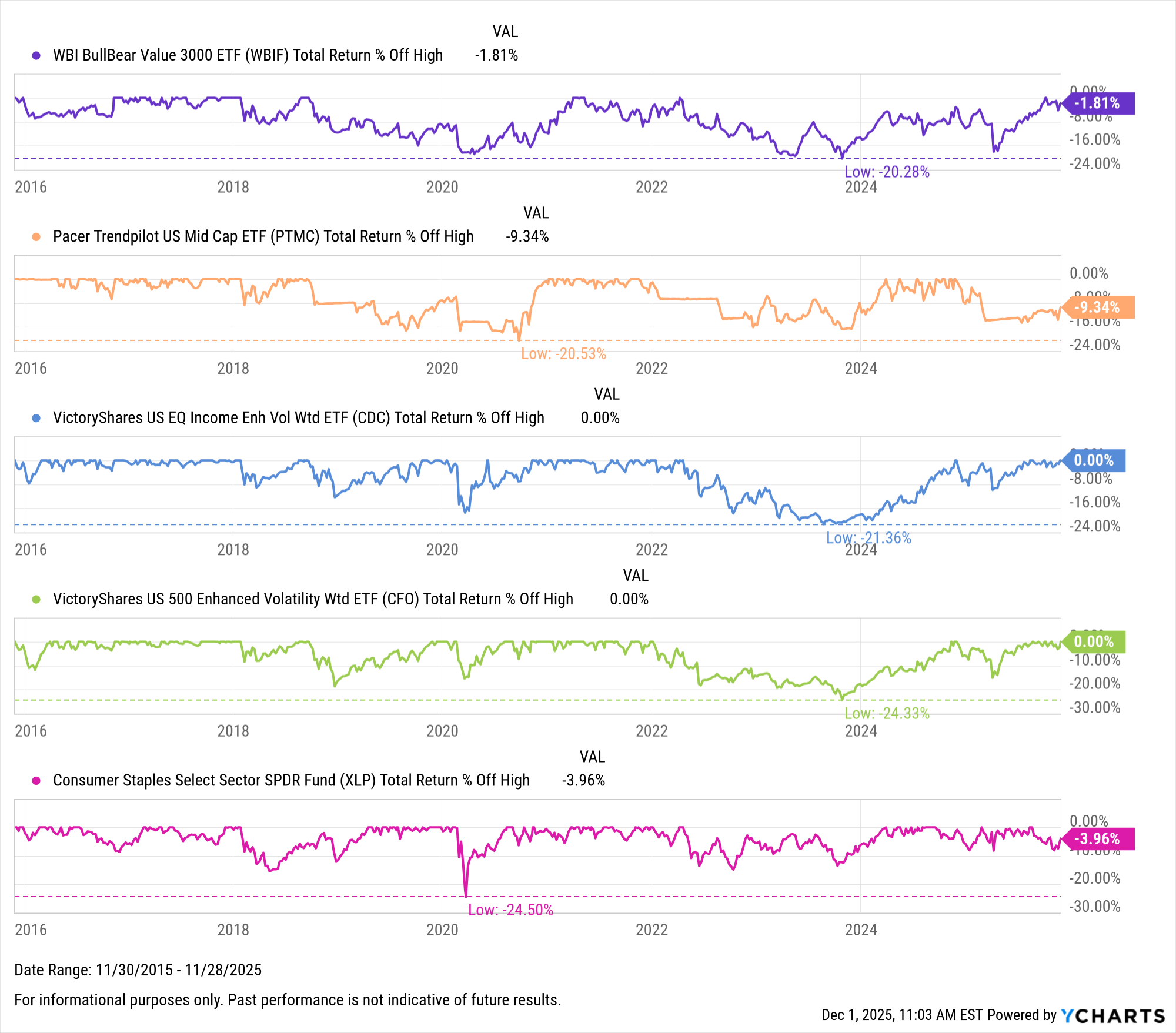Click the orange PTMC legend dot
The height and width of the screenshot is (1033, 1176).
[36, 237]
